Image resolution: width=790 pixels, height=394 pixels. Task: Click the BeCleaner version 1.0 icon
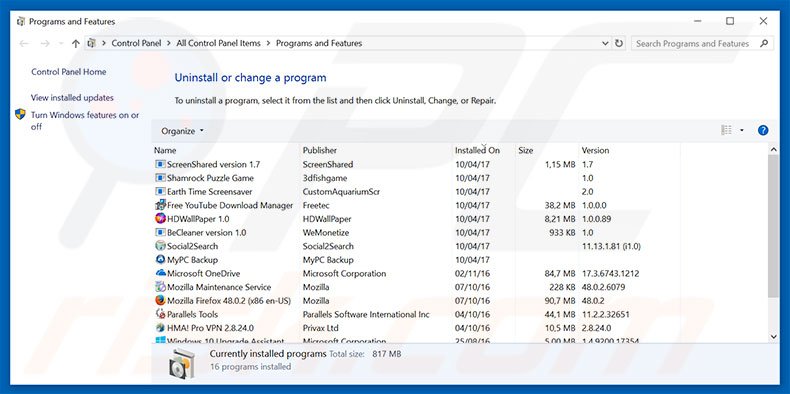click(x=160, y=232)
